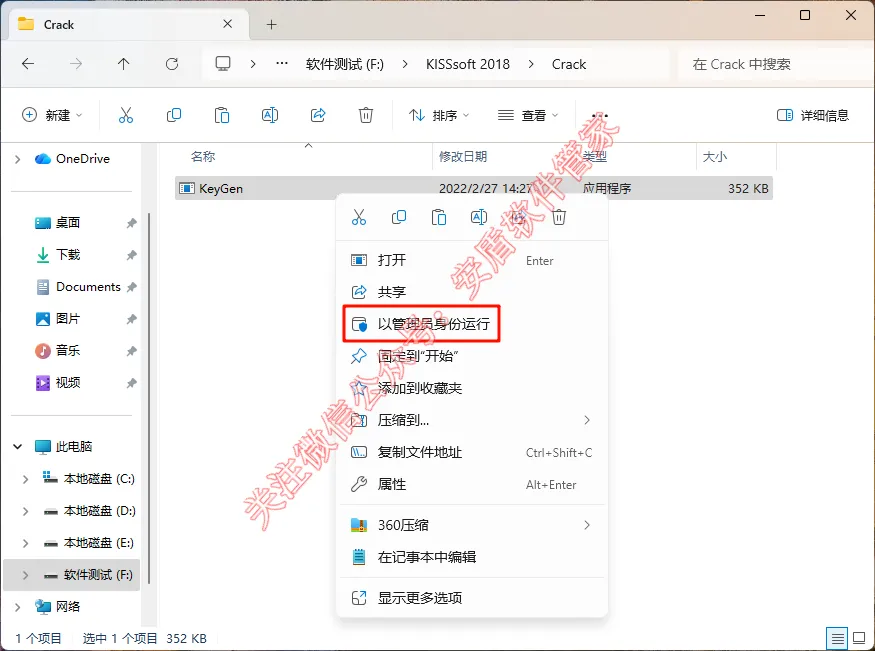The image size is (875, 651).
Task: Select 打开 in the context menu
Action: (x=472, y=261)
